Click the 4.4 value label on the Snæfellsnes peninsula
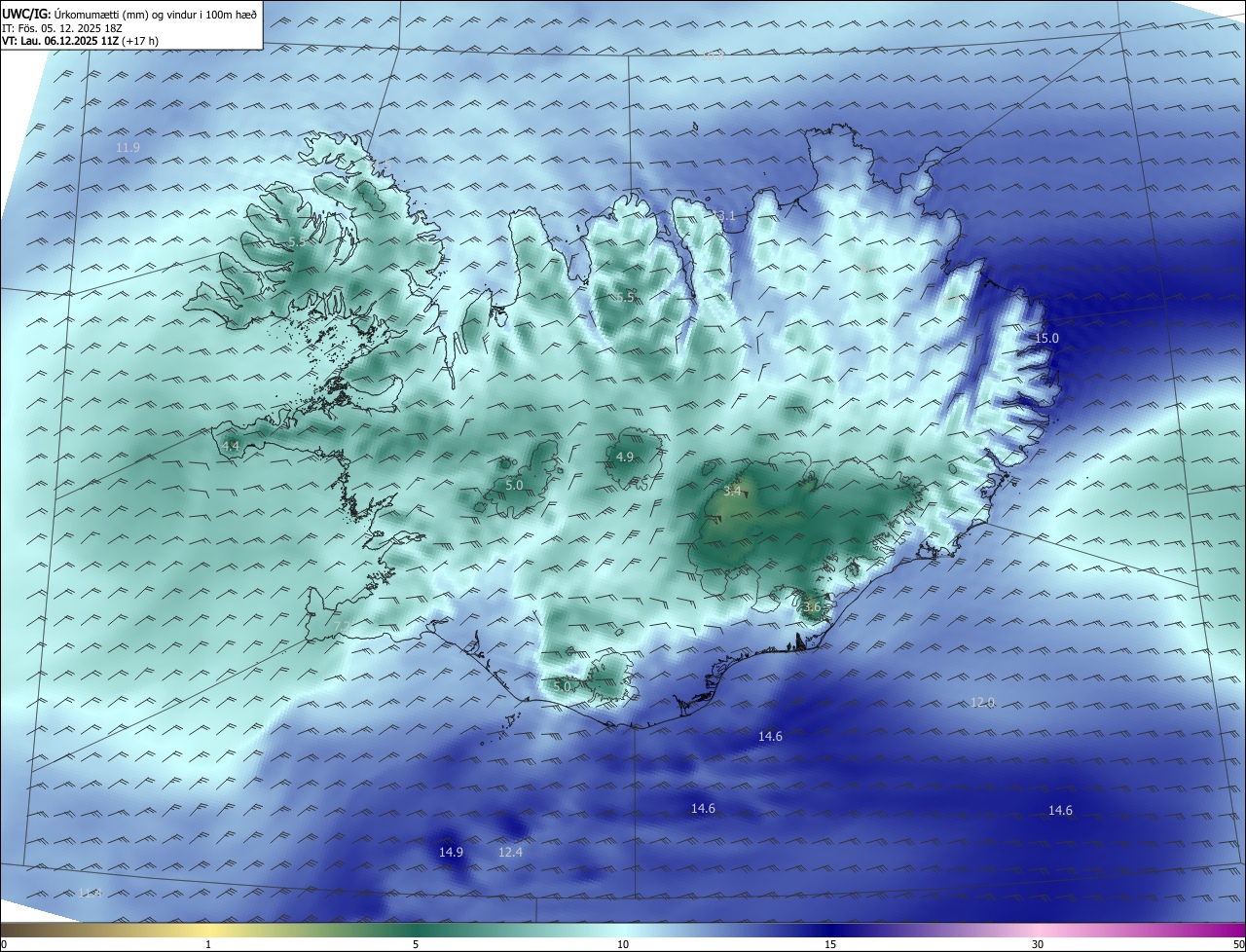The height and width of the screenshot is (952, 1246). coord(231,446)
